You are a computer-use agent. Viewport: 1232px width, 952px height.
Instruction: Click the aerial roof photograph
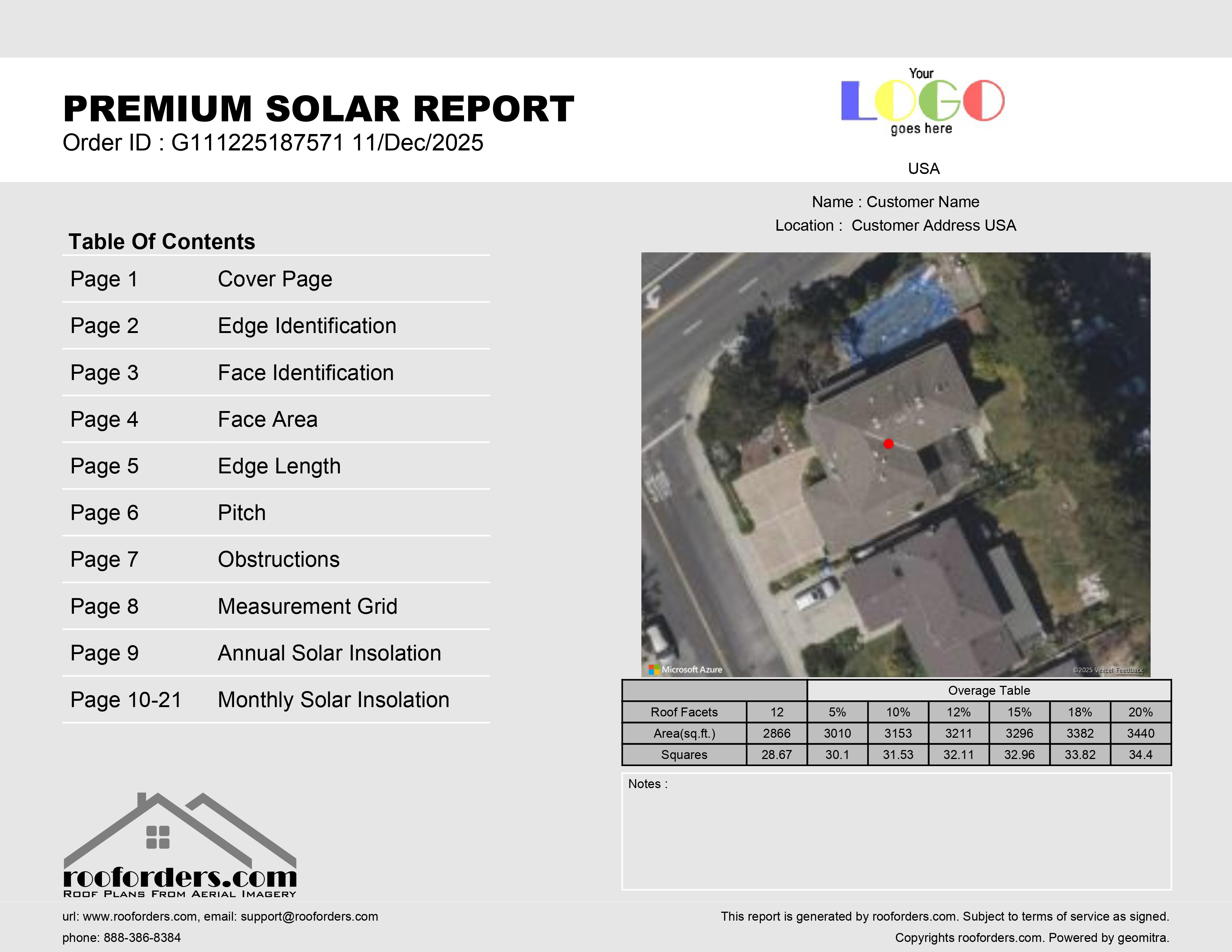tap(896, 464)
